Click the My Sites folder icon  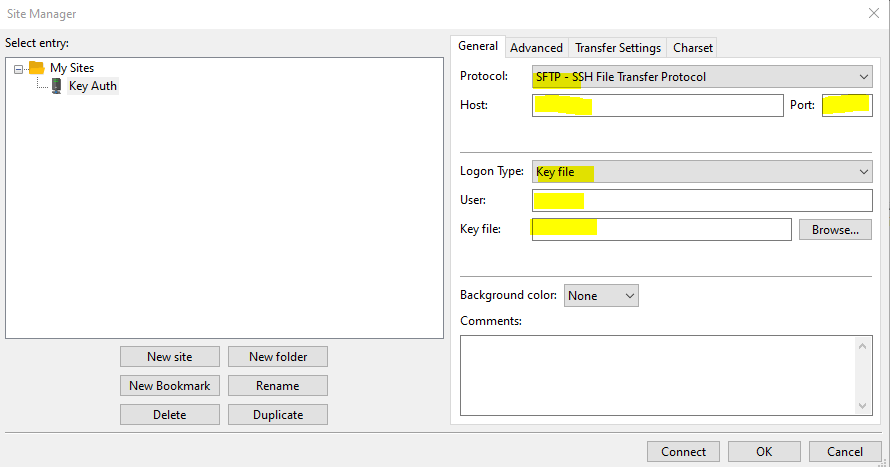(36, 68)
